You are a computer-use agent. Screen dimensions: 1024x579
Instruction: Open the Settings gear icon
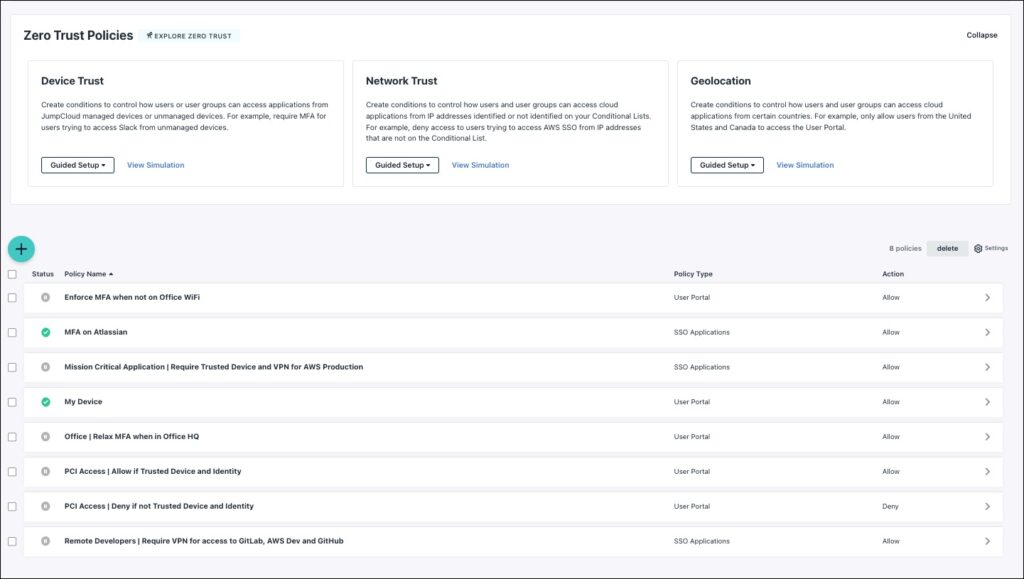pyautogui.click(x=978, y=248)
